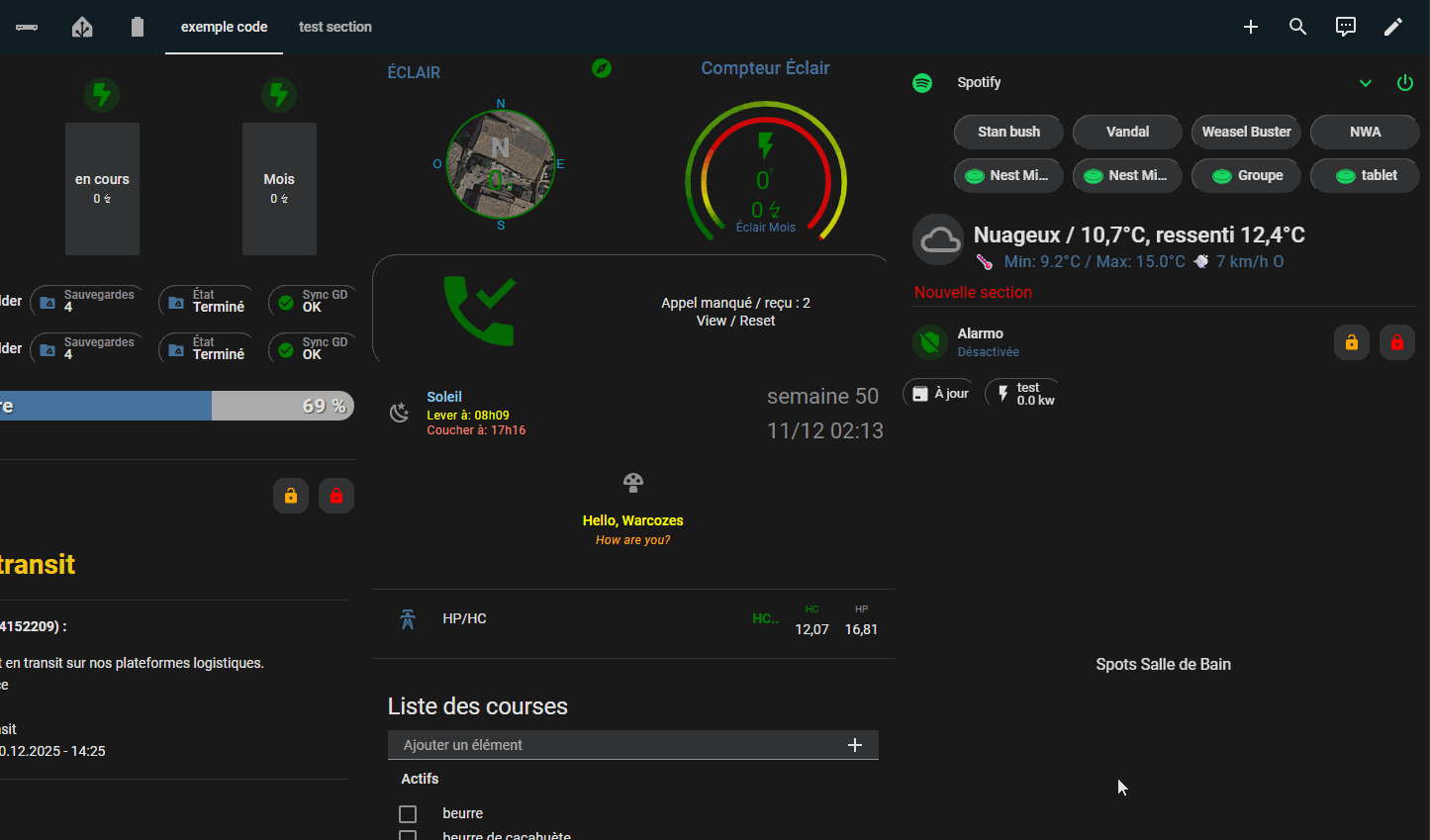Open the assistant chat icon
Viewport: 1430px width, 840px height.
point(1345,27)
